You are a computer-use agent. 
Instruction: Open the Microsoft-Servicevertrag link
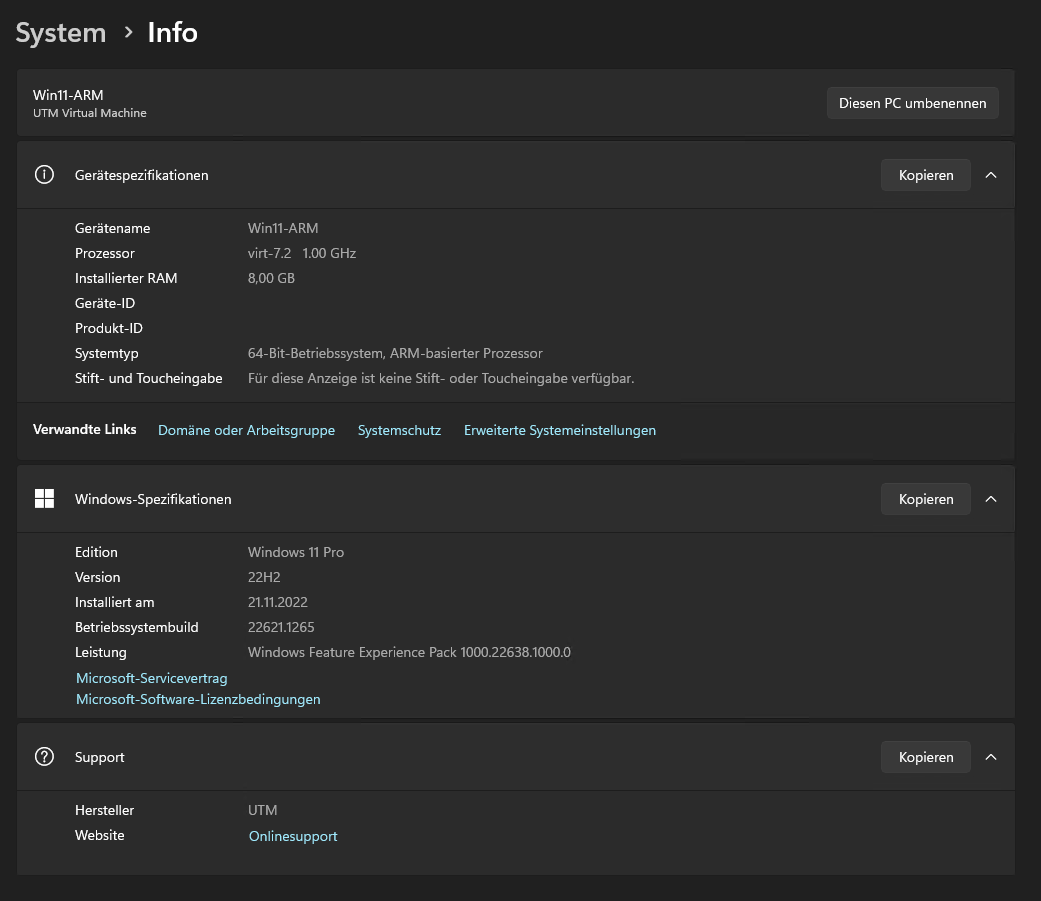[152, 679]
